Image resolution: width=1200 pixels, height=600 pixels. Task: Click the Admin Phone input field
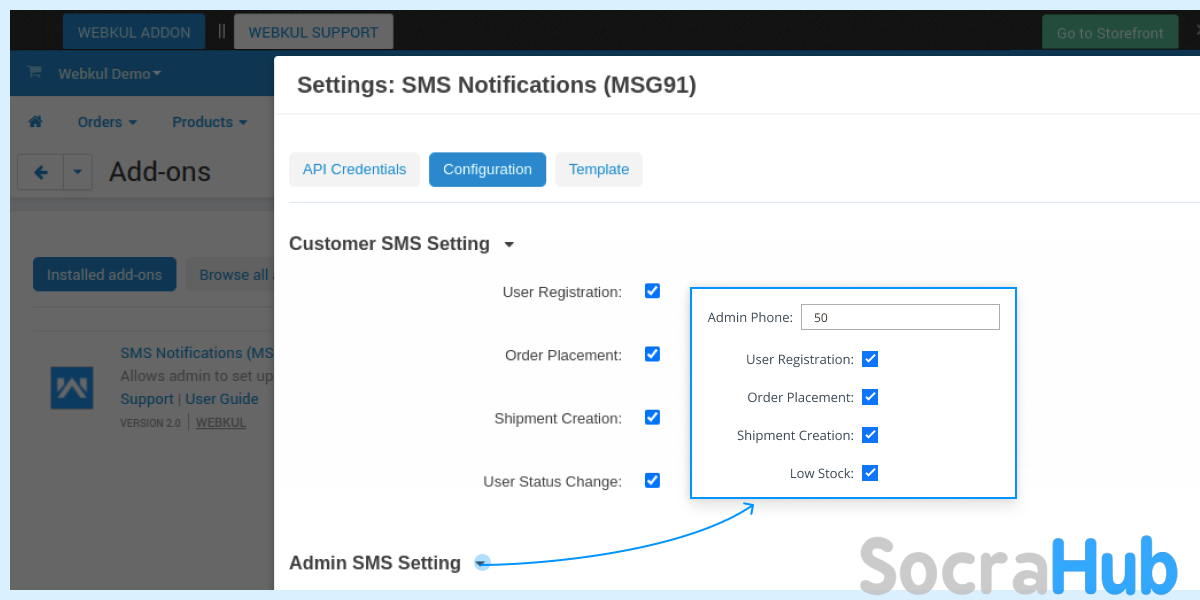[900, 317]
